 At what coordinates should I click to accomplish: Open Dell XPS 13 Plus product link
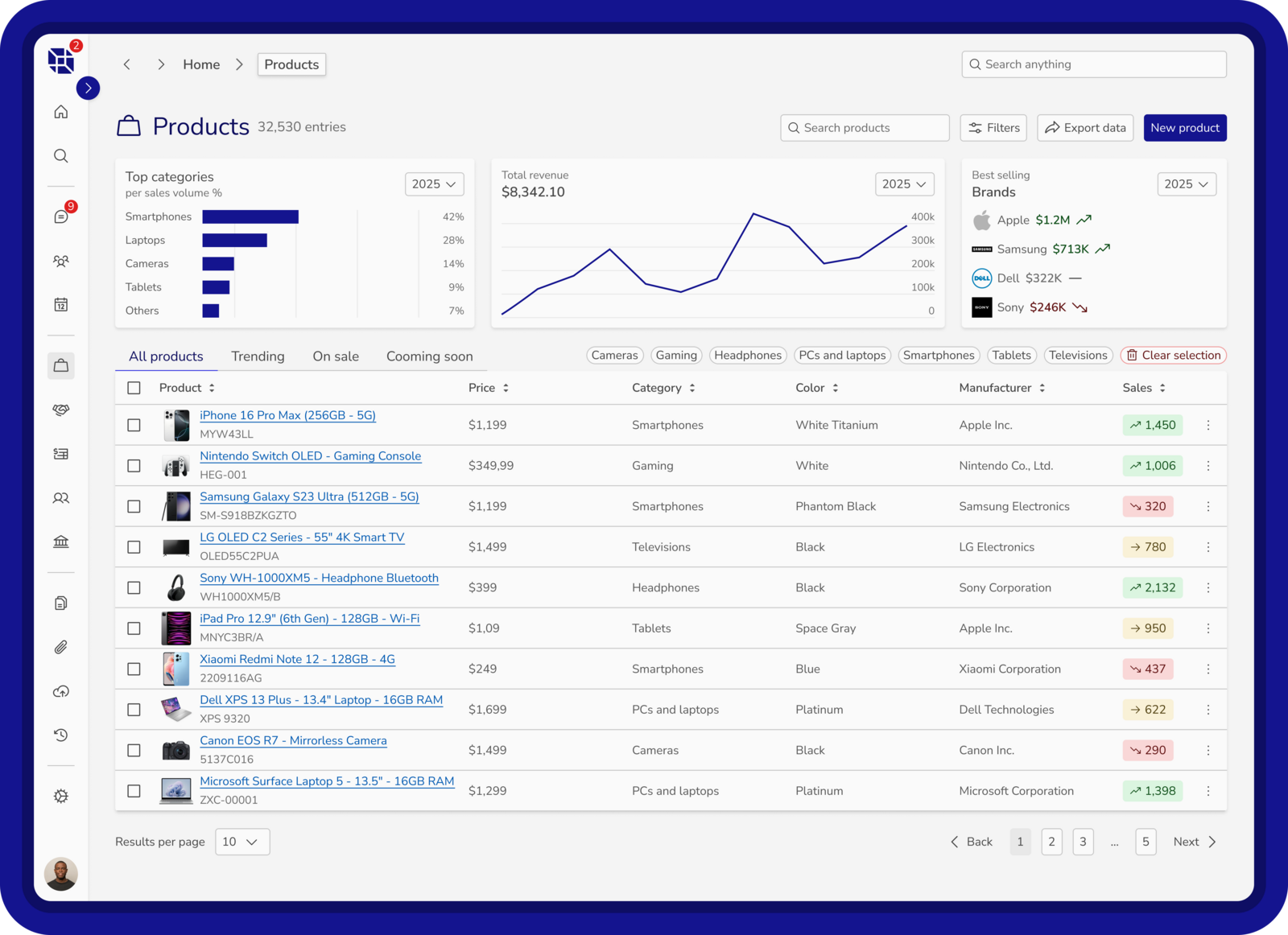pos(321,700)
